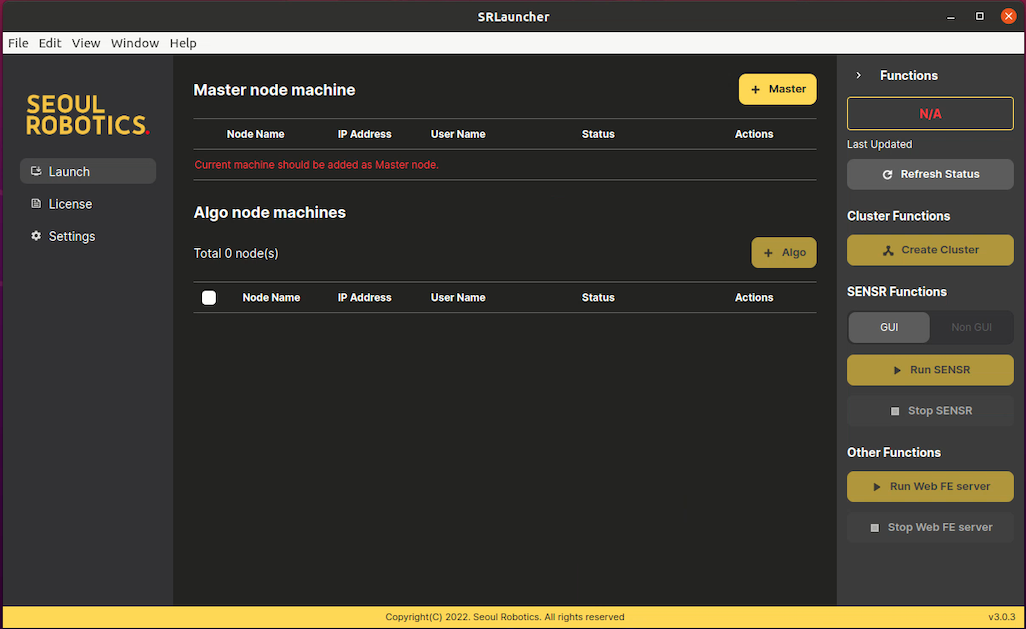Add a Master node machine
This screenshot has width=1026, height=629.
pos(777,89)
